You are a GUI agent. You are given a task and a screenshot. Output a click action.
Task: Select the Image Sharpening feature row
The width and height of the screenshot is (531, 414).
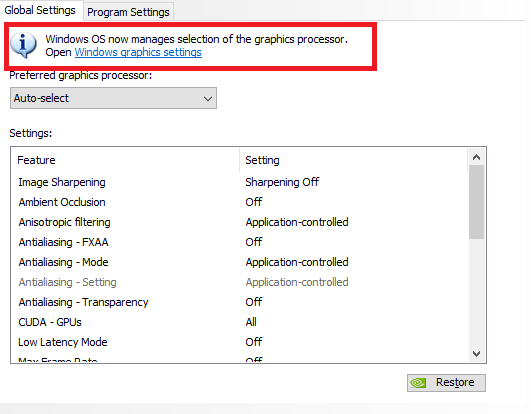click(x=239, y=182)
